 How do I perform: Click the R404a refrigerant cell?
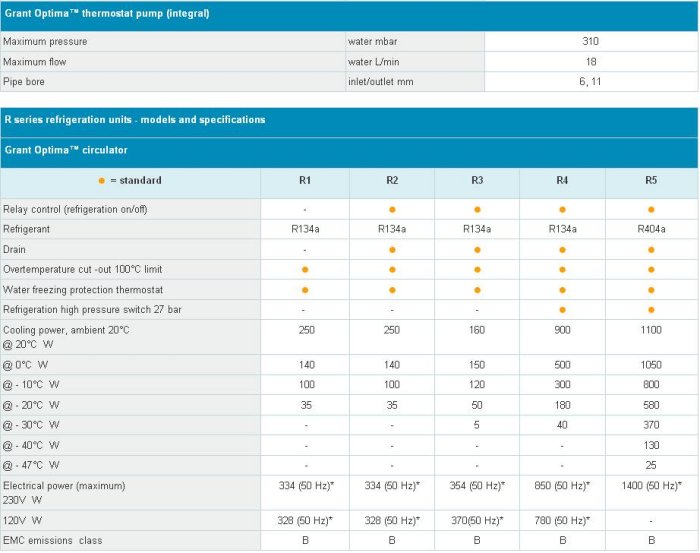click(651, 229)
